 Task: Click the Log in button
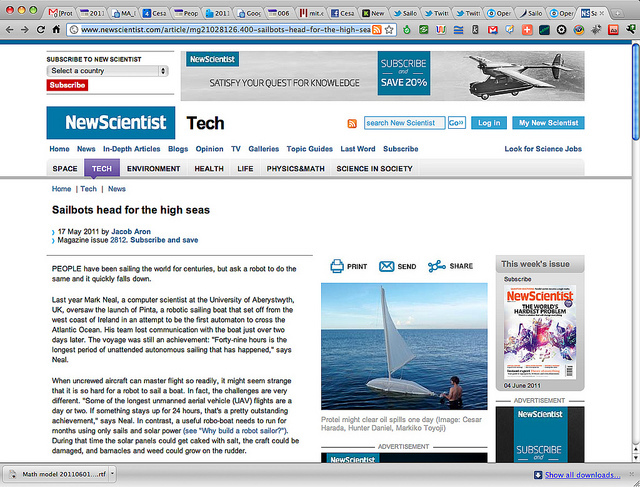pyautogui.click(x=489, y=123)
